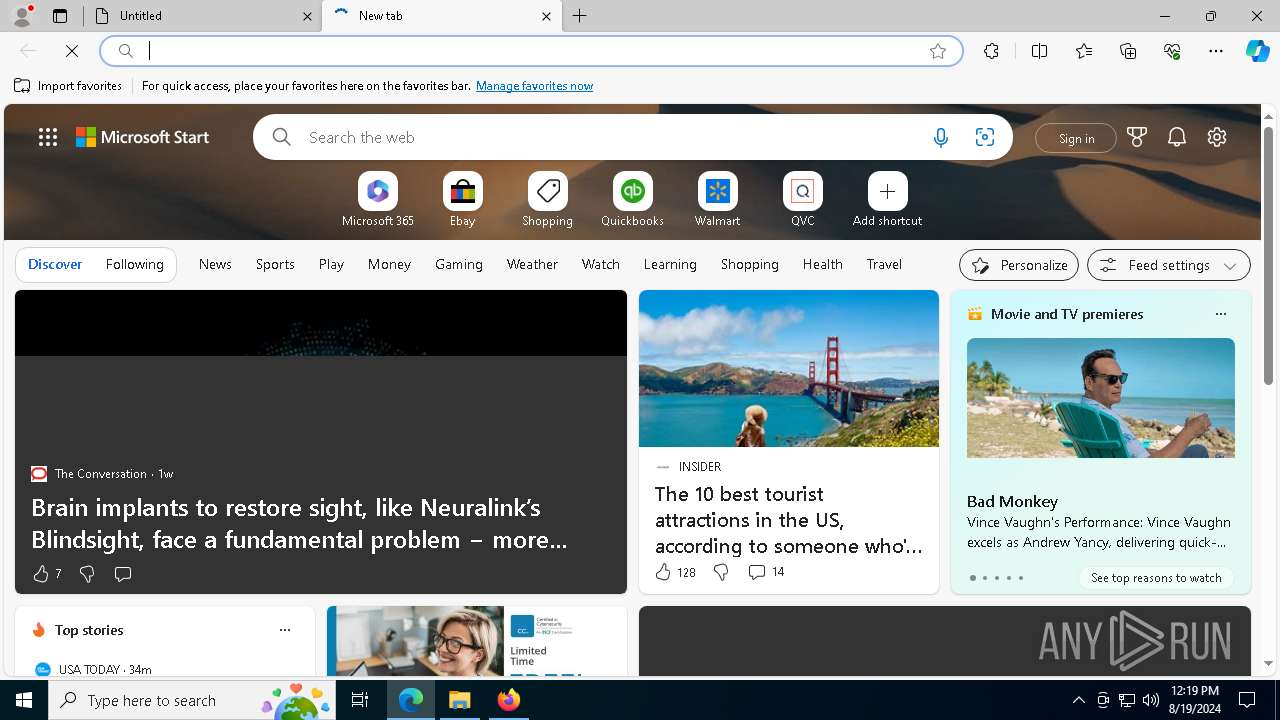Open the notifications bell
This screenshot has width=1280, height=720.
1177,138
